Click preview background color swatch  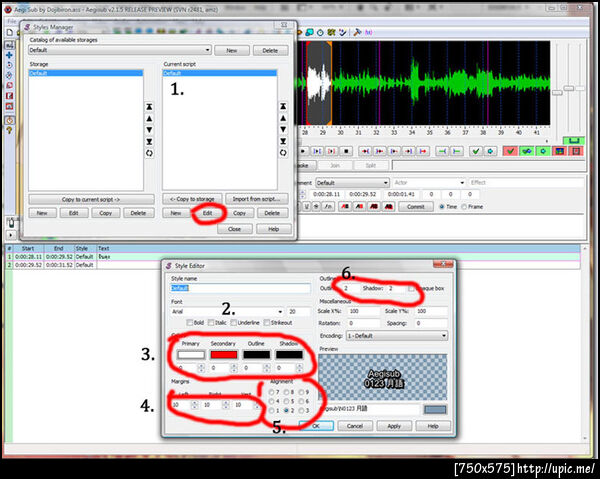coord(435,410)
